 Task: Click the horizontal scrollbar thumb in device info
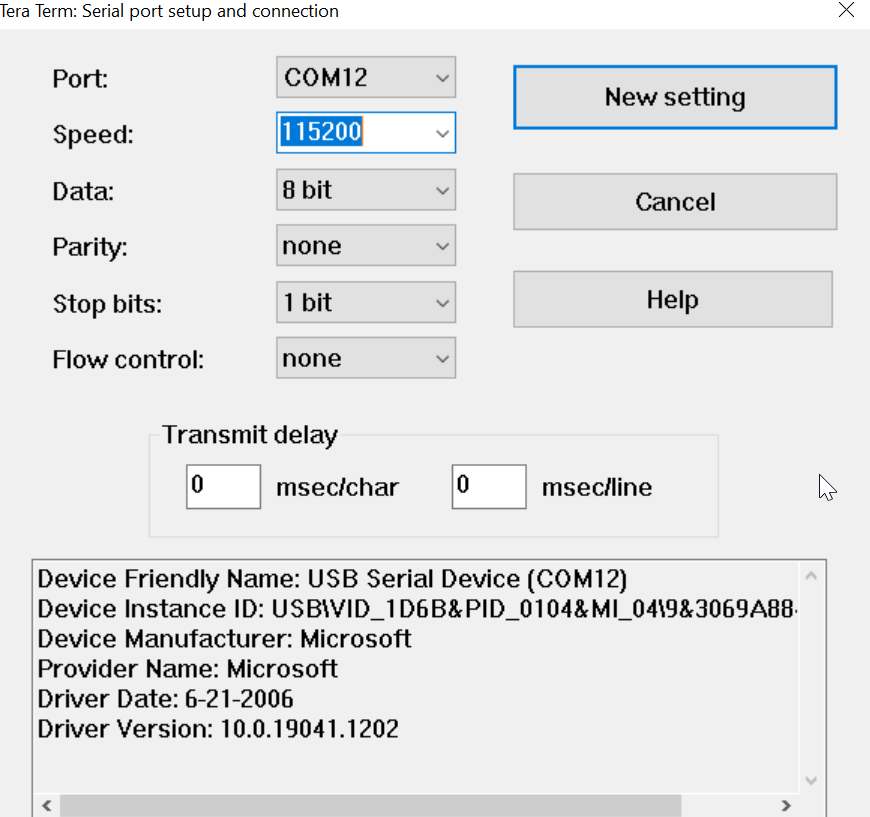(370, 806)
